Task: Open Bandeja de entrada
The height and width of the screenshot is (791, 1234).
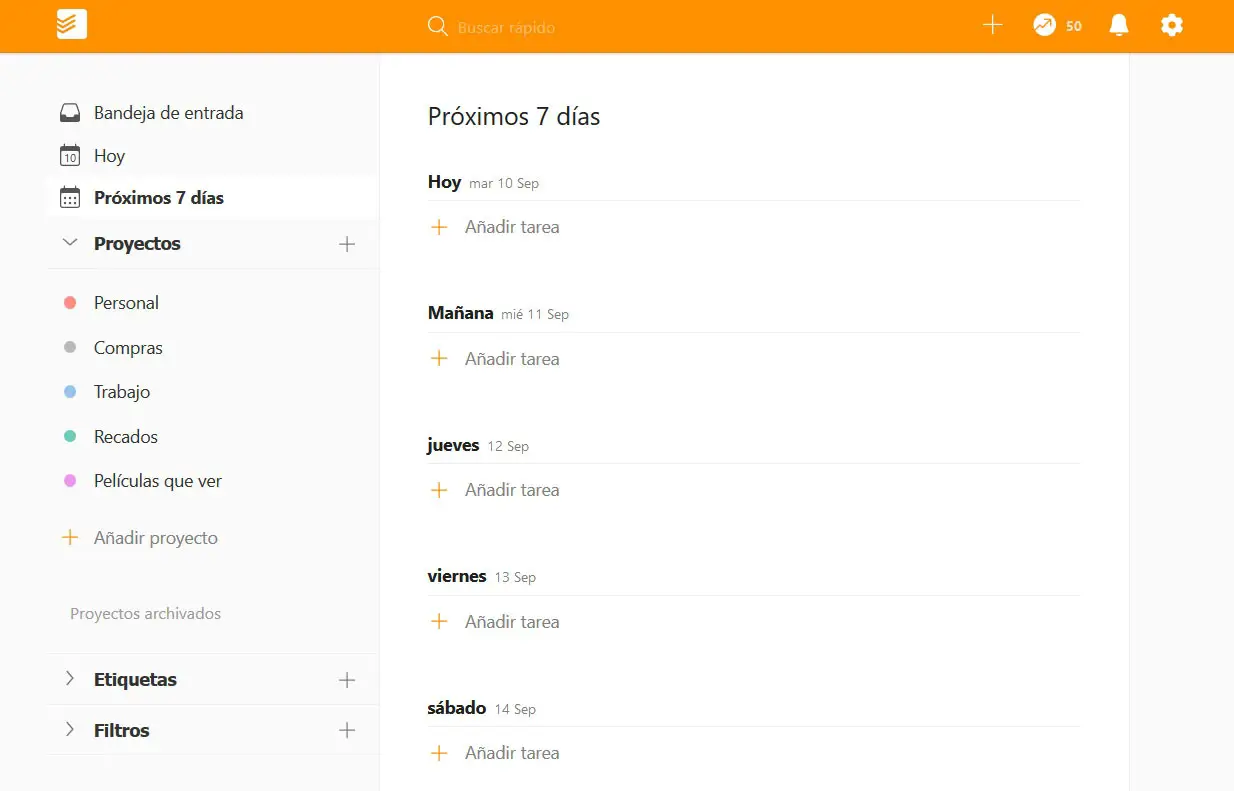Action: [168, 113]
